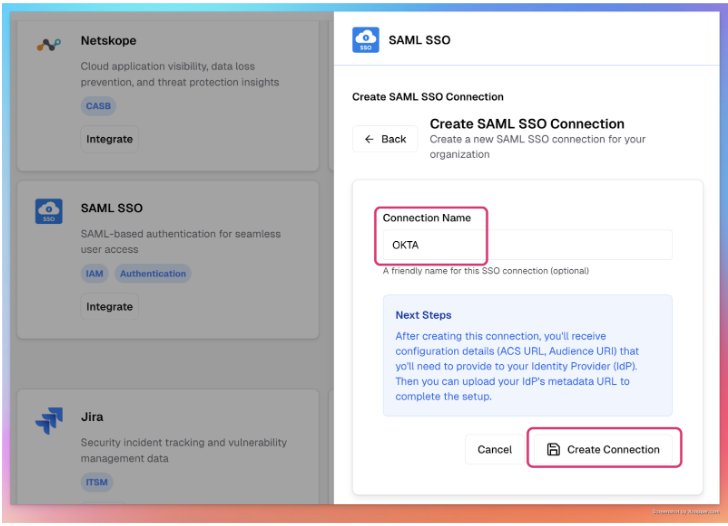Viewport: 728px width, 526px height.
Task: Click the Jira logo icon
Action: pos(49,420)
